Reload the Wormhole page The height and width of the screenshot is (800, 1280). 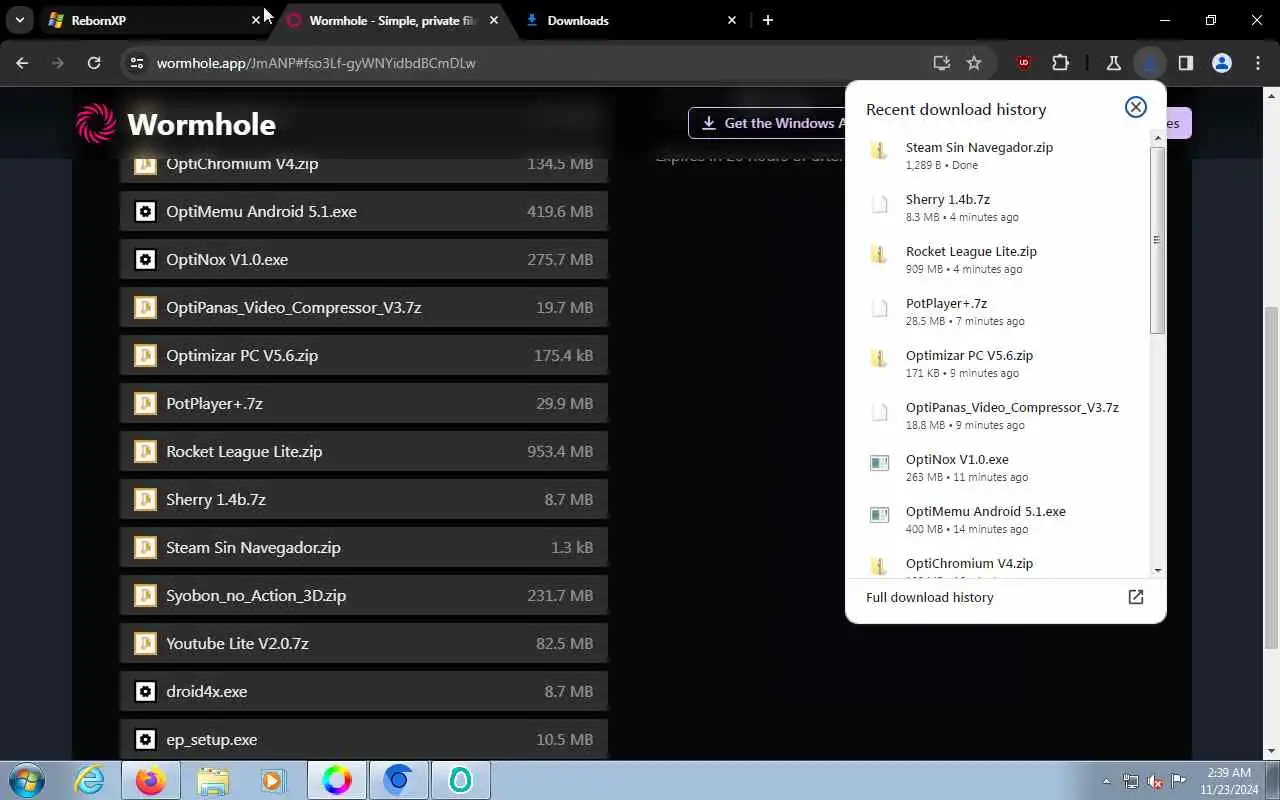[94, 63]
